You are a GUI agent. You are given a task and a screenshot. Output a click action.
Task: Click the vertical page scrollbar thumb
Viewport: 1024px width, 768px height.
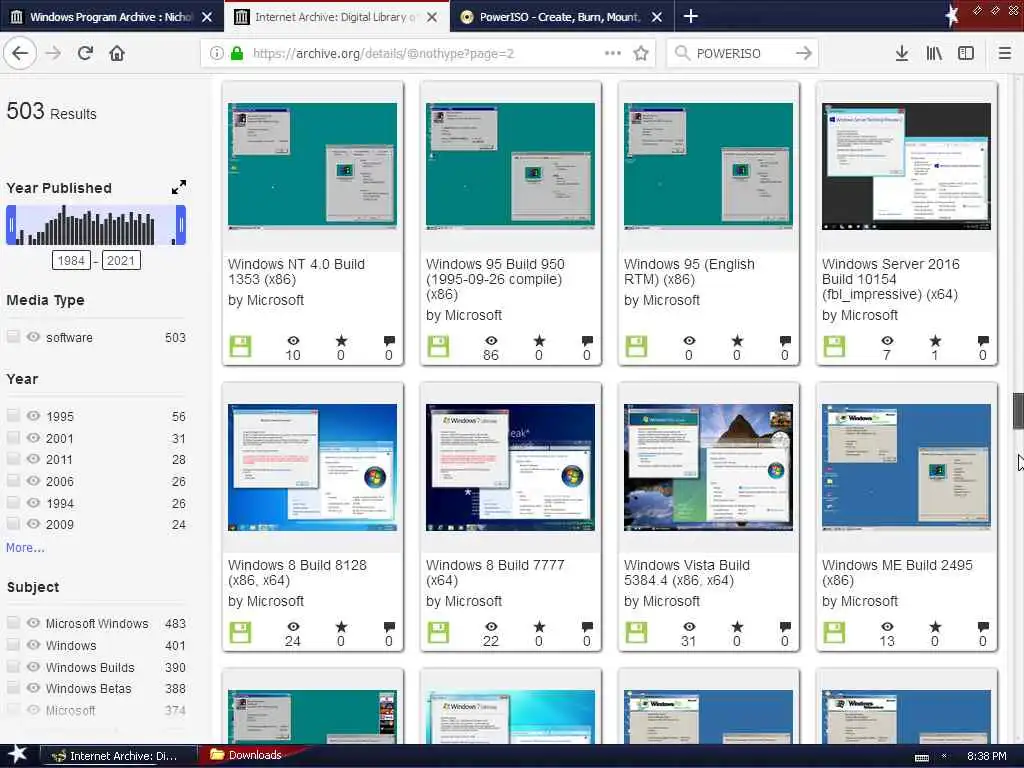[x=1018, y=411]
